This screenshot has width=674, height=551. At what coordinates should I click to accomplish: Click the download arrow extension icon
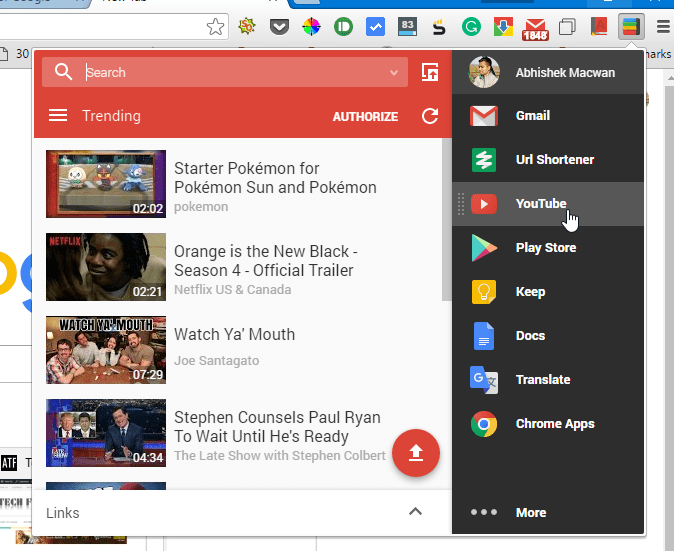(503, 27)
